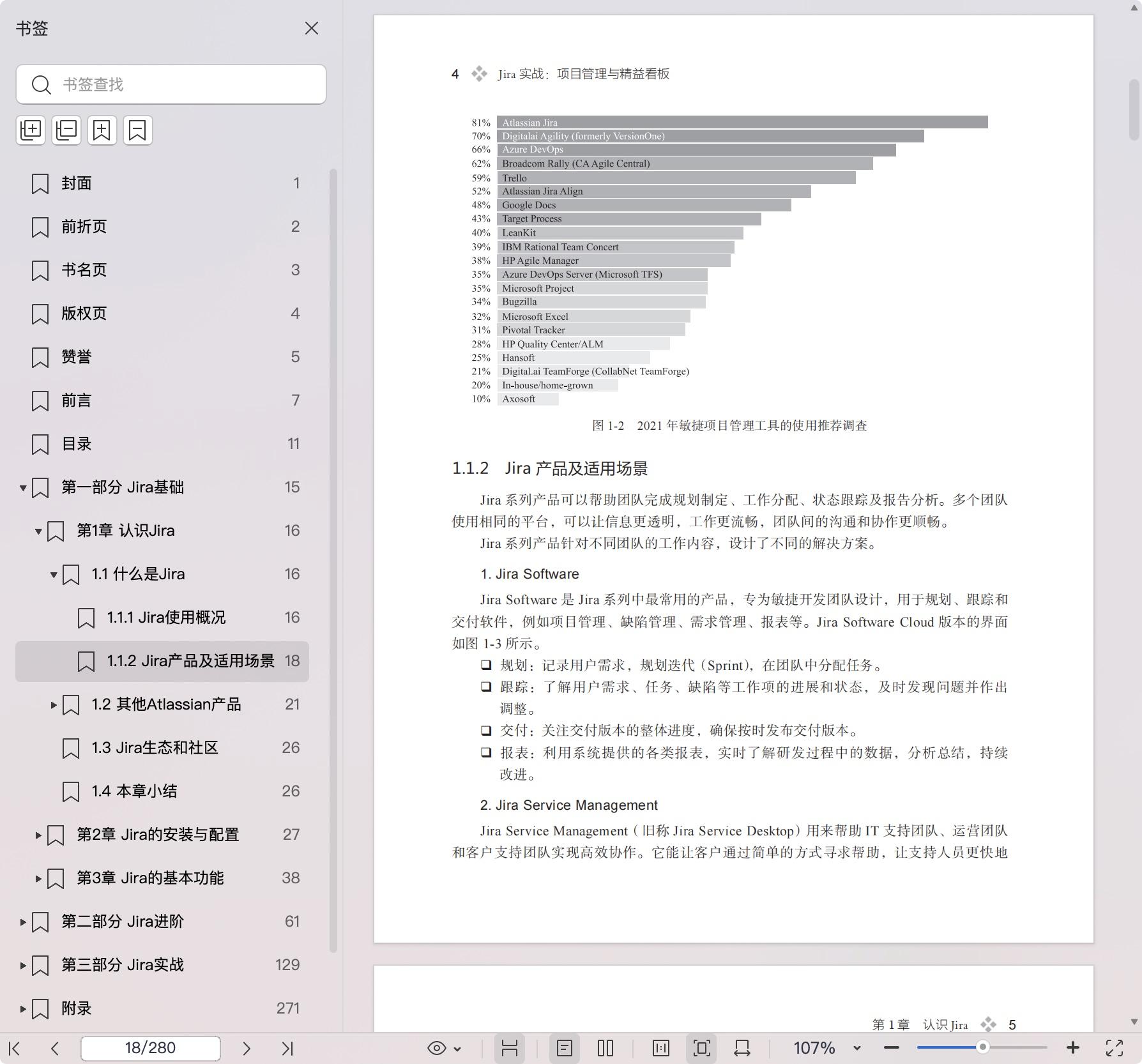Toggle fit page mode
1142x1064 pixels.
pos(701,1048)
